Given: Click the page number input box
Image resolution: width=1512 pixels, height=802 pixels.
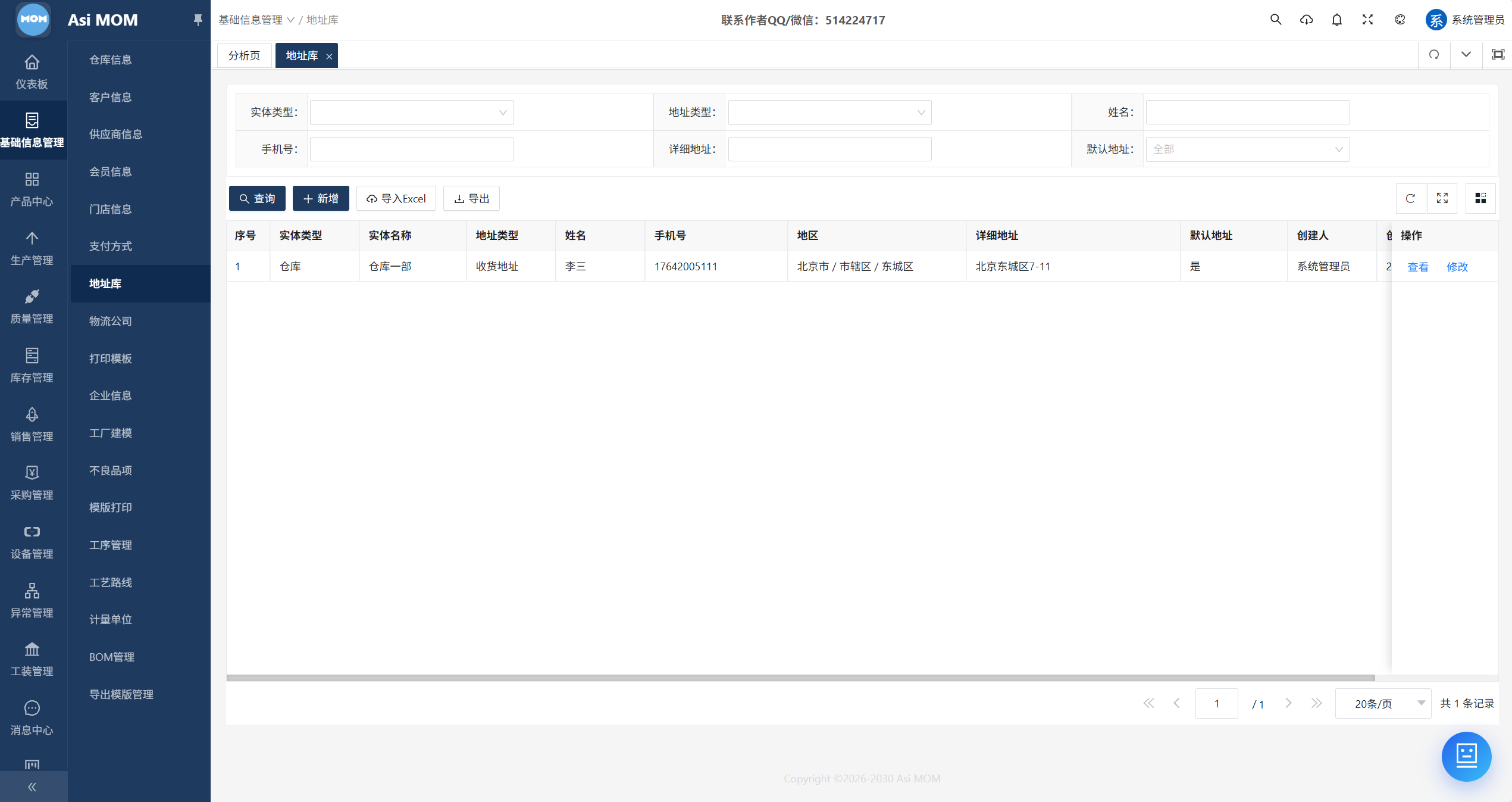Looking at the screenshot, I should click(x=1217, y=704).
